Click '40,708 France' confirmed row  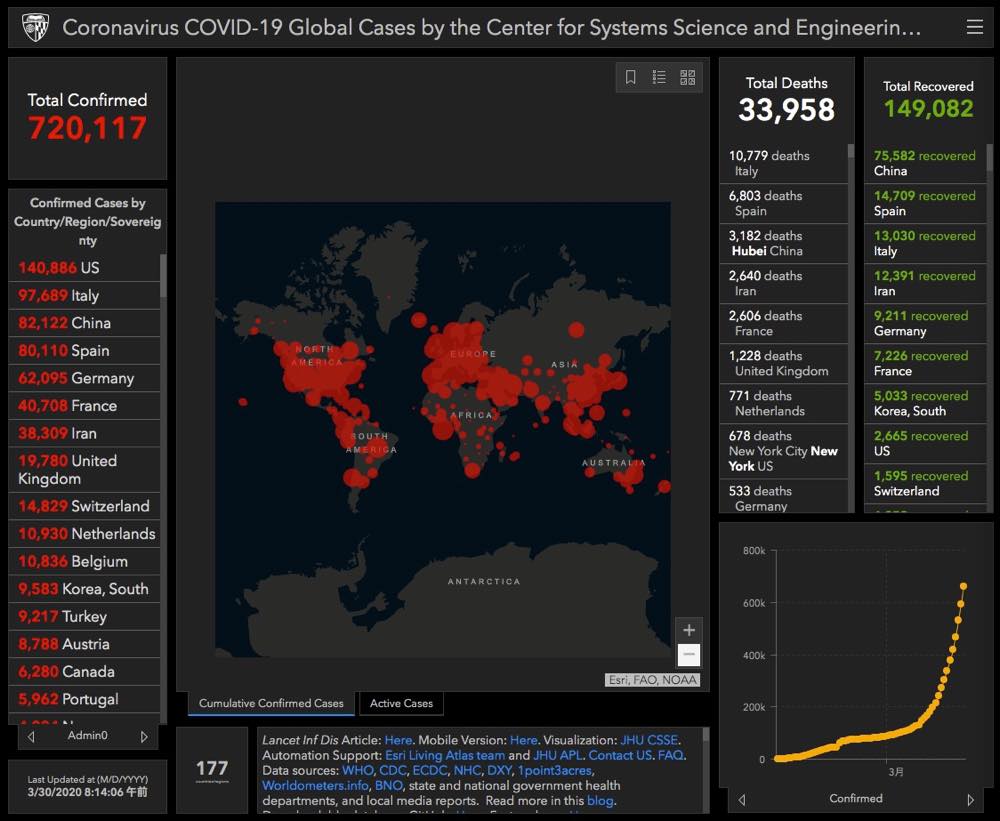tap(85, 406)
